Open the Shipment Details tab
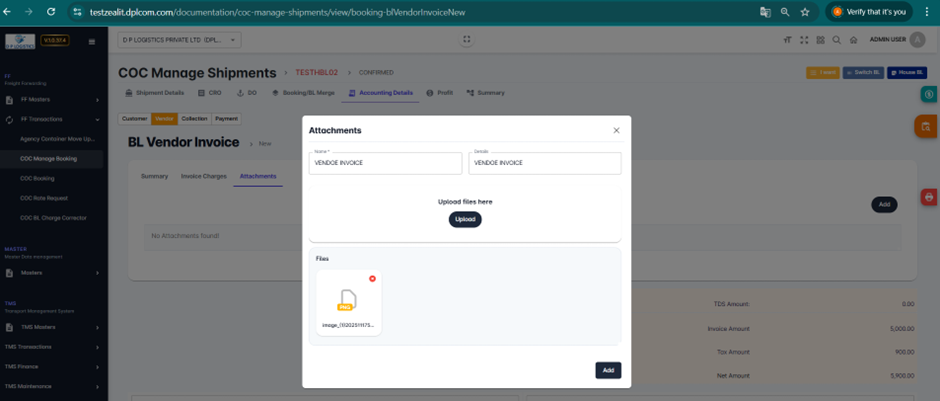This screenshot has height=401, width=940. 155,92
